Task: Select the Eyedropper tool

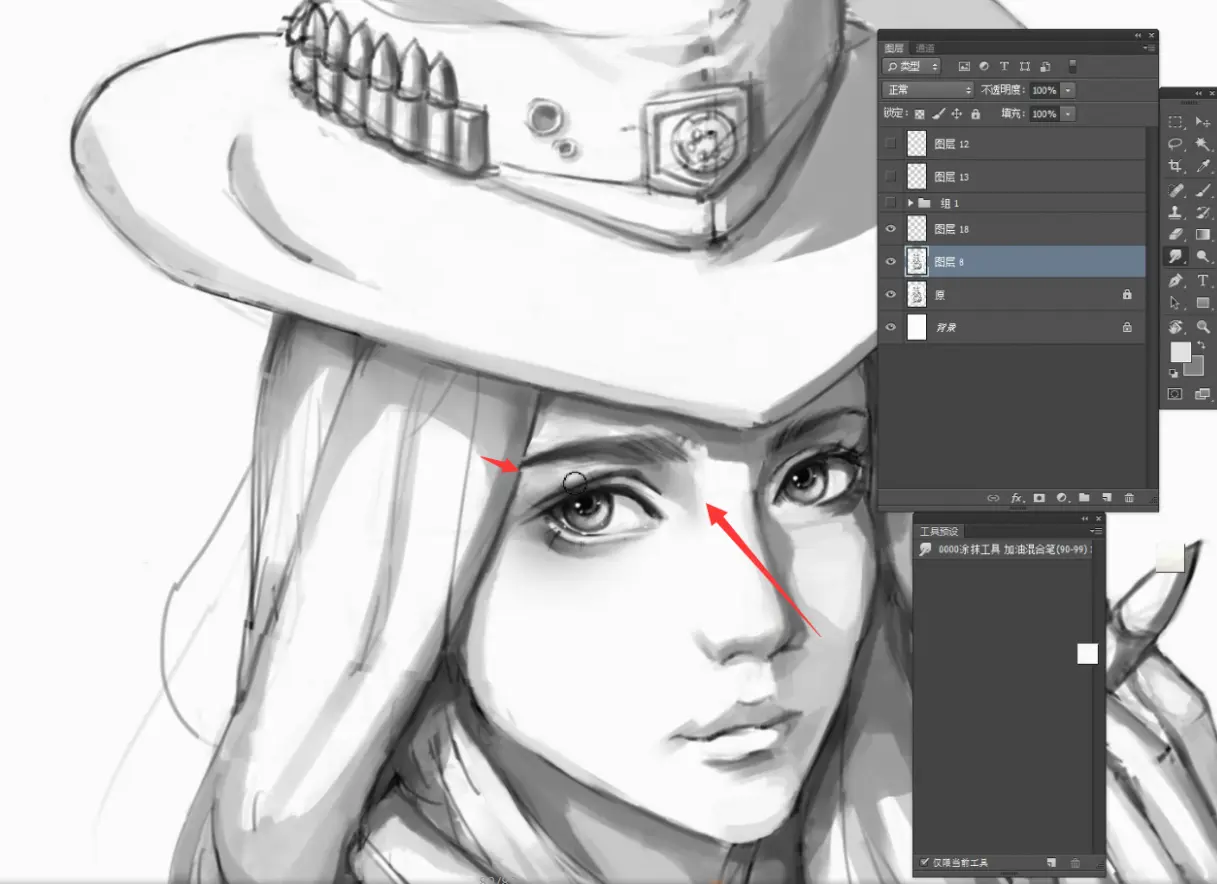Action: point(1203,166)
